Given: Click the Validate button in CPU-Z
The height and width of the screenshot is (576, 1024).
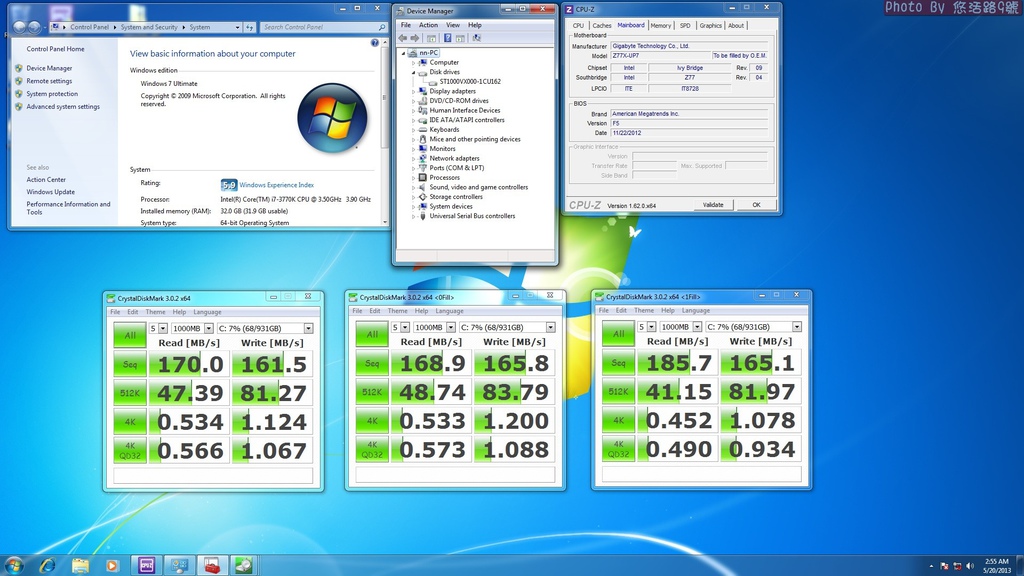Looking at the screenshot, I should tap(712, 205).
